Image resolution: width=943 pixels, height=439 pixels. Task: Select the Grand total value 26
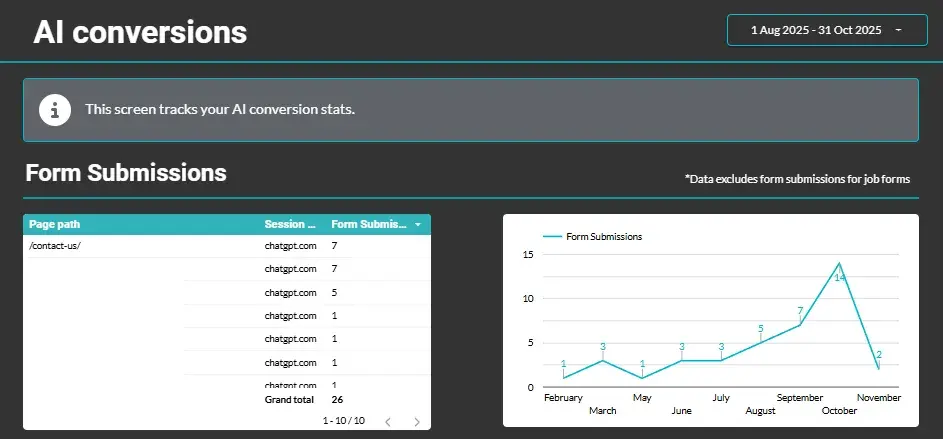(337, 399)
